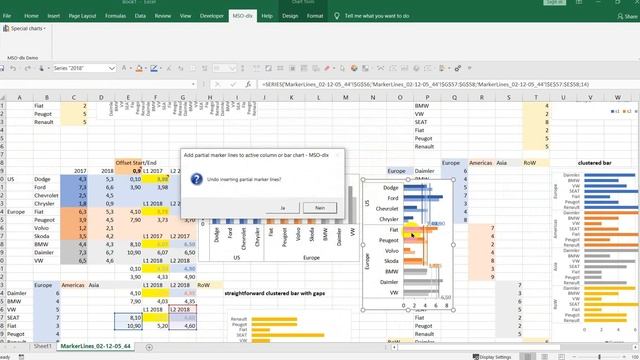Screen dimensions: 640x360
Task: Click the horizontal scrollbar left arrow
Action: point(394,347)
